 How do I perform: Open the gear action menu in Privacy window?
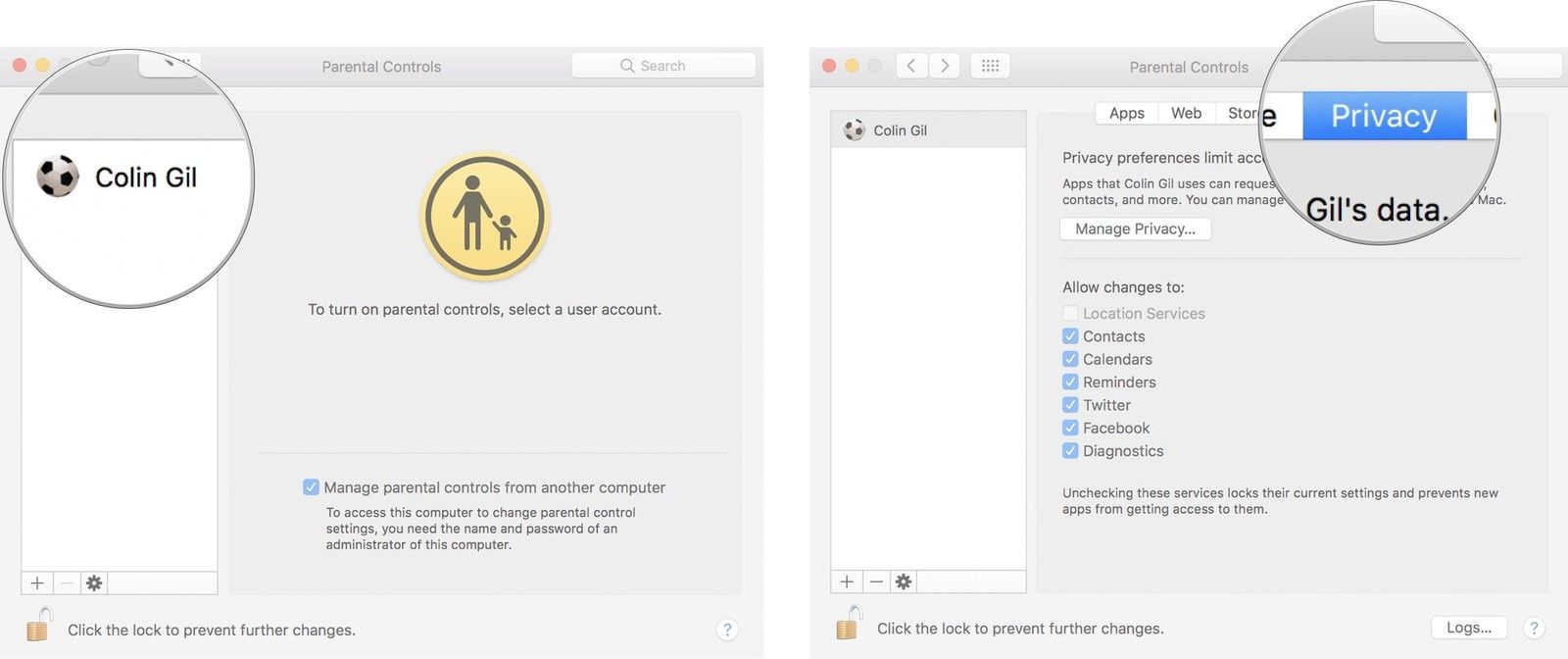(x=904, y=582)
